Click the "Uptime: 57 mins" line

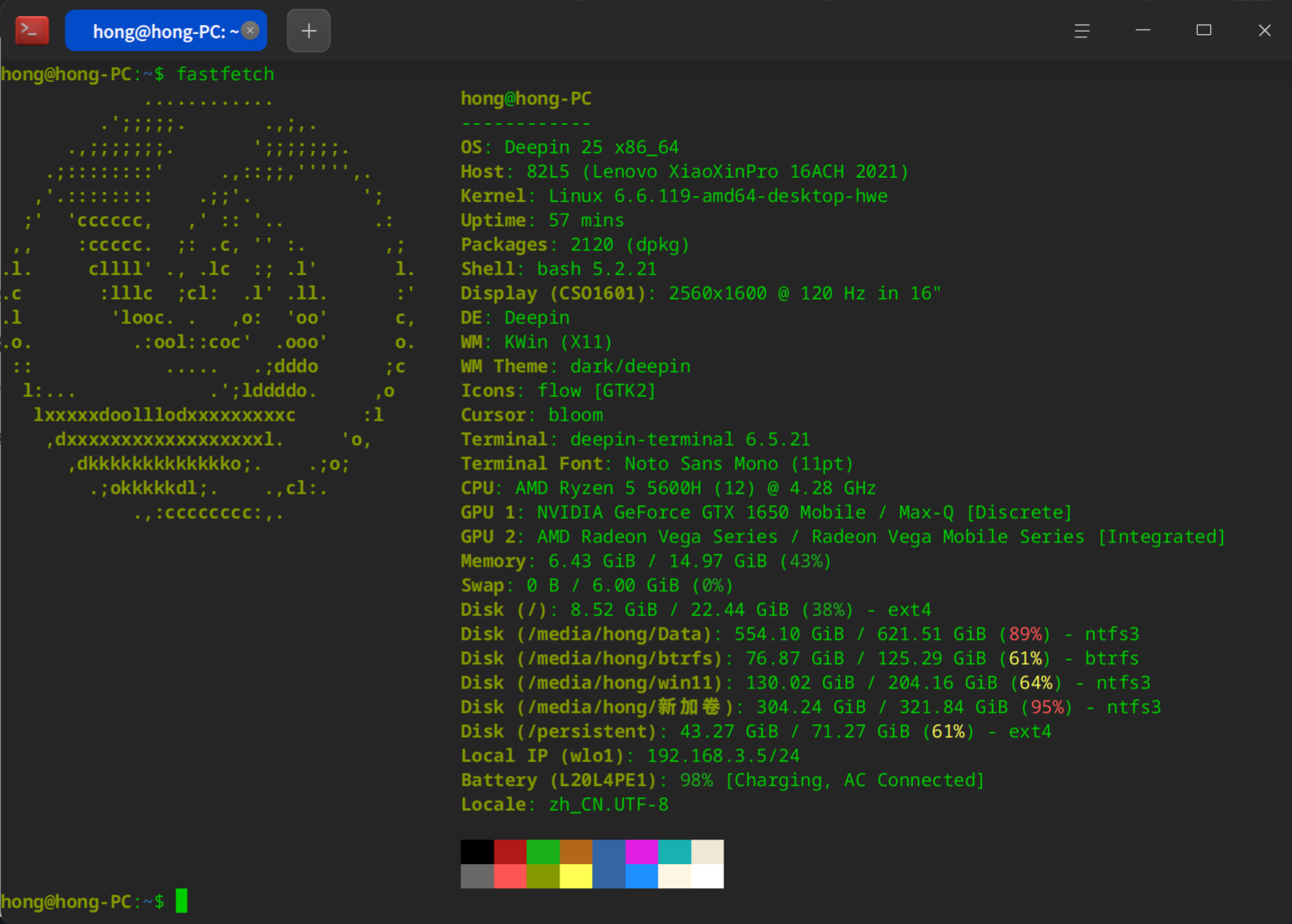pos(542,220)
